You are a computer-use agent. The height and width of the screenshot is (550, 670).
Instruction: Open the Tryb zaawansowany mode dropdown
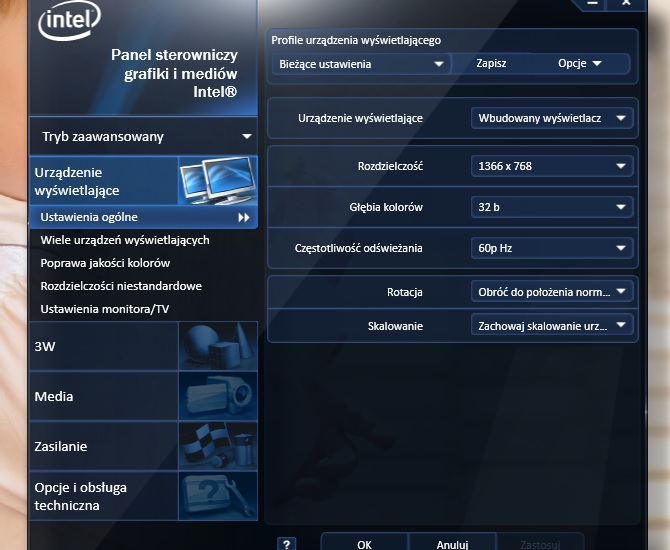tap(144, 137)
